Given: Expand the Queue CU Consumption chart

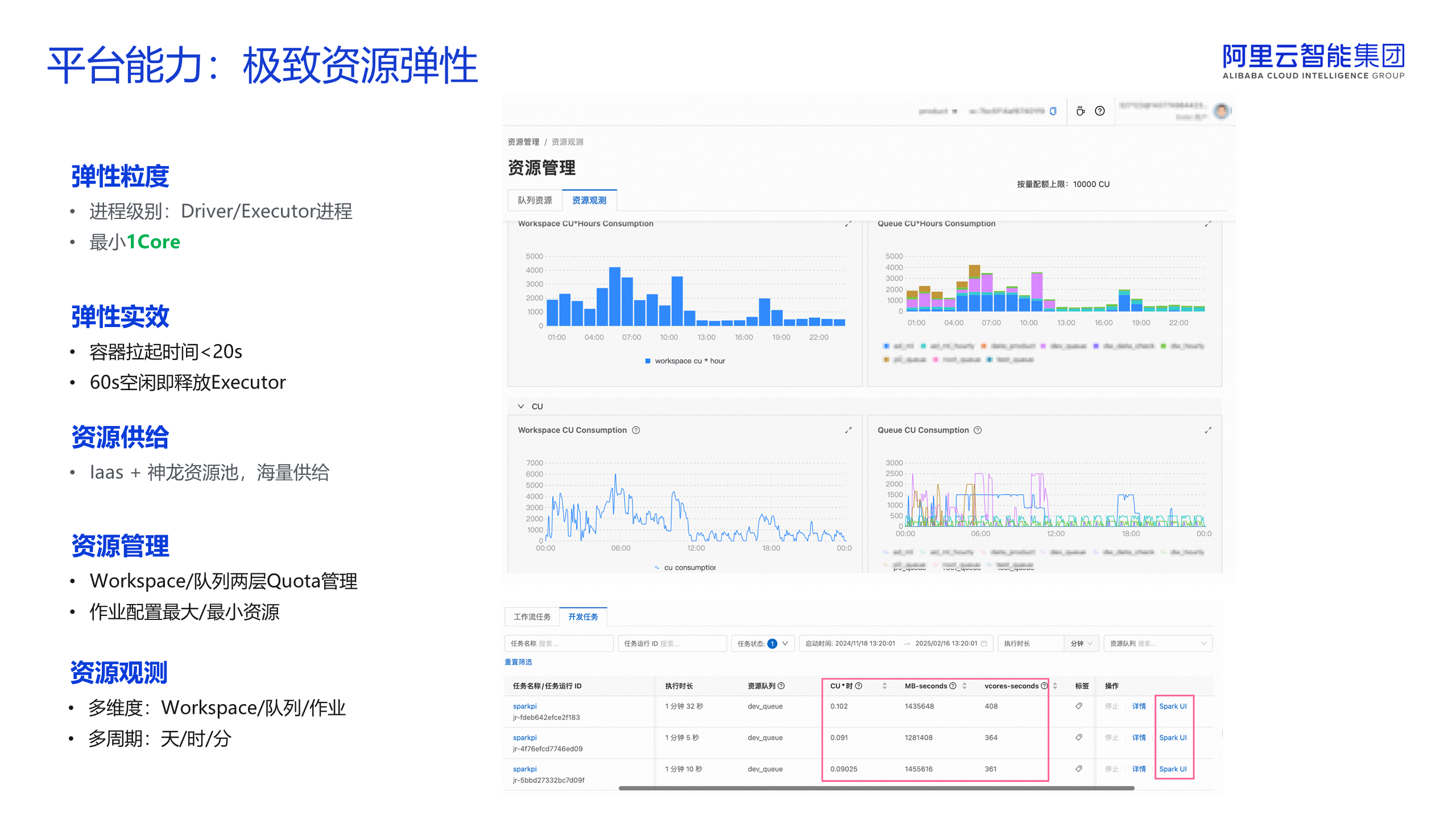Looking at the screenshot, I should [x=1207, y=431].
